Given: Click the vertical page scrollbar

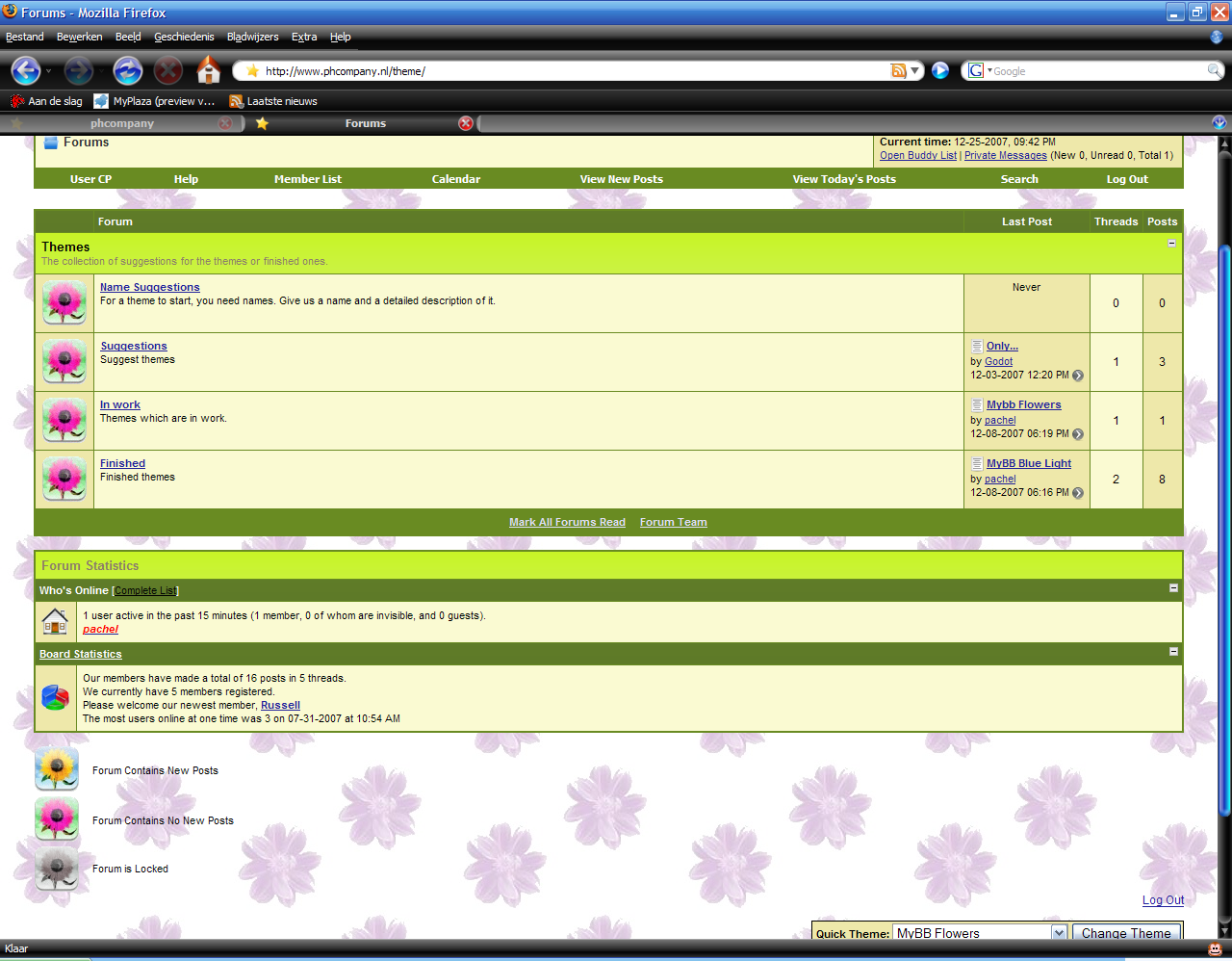Looking at the screenshot, I should (x=1224, y=530).
